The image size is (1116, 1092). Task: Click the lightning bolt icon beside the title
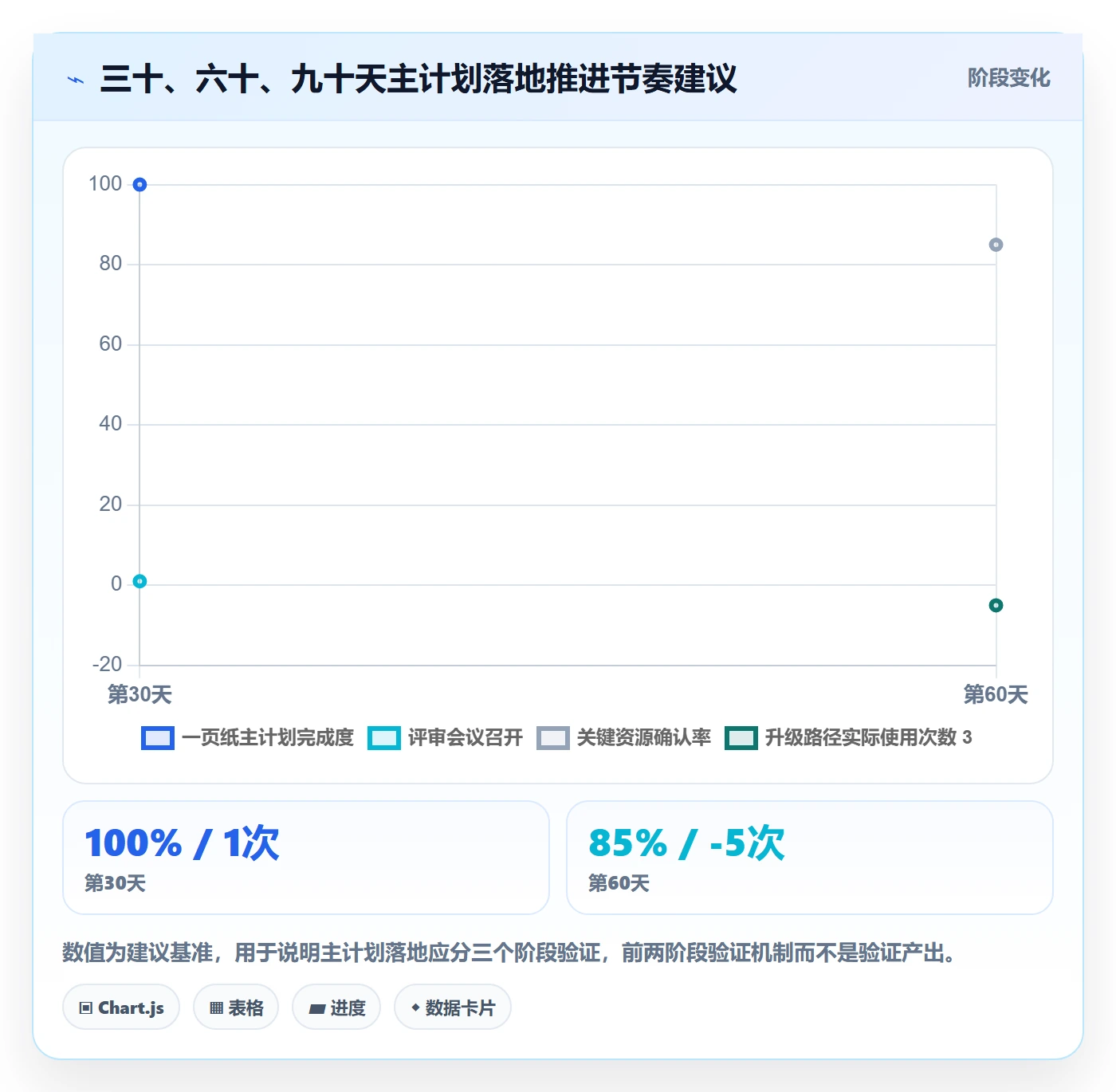point(76,80)
